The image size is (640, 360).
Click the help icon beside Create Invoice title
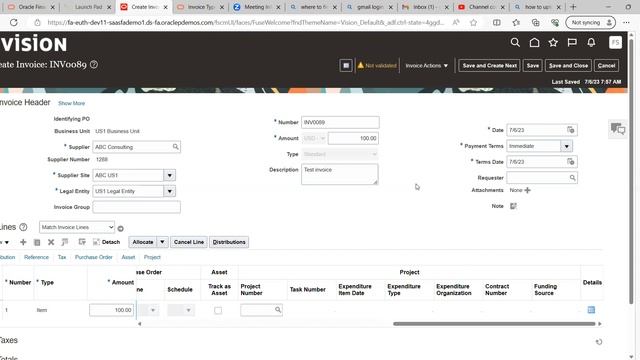point(94,64)
